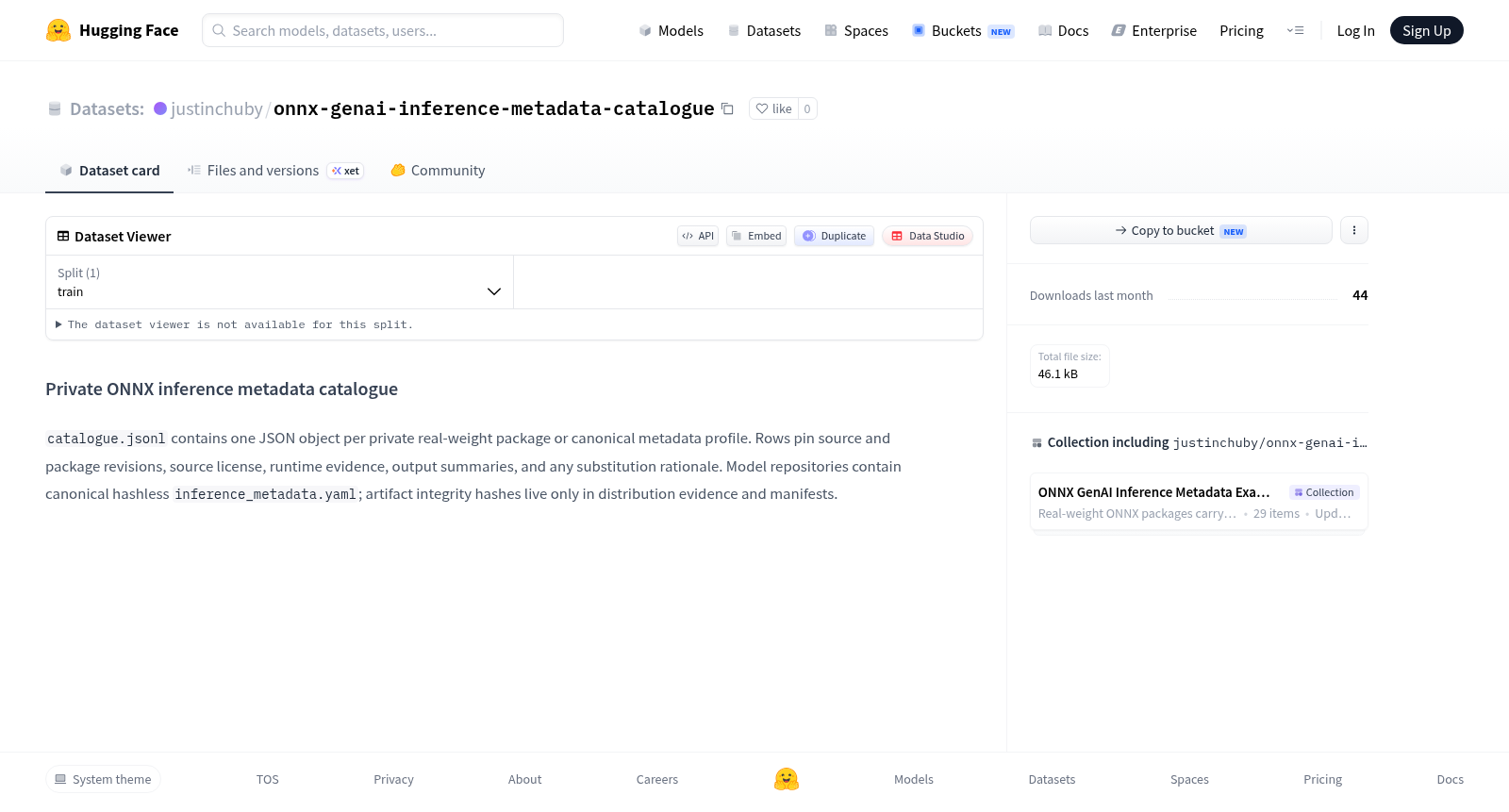Screen dimensions: 1509x812
Task: Open the Docs nav link
Action: 1063,31
